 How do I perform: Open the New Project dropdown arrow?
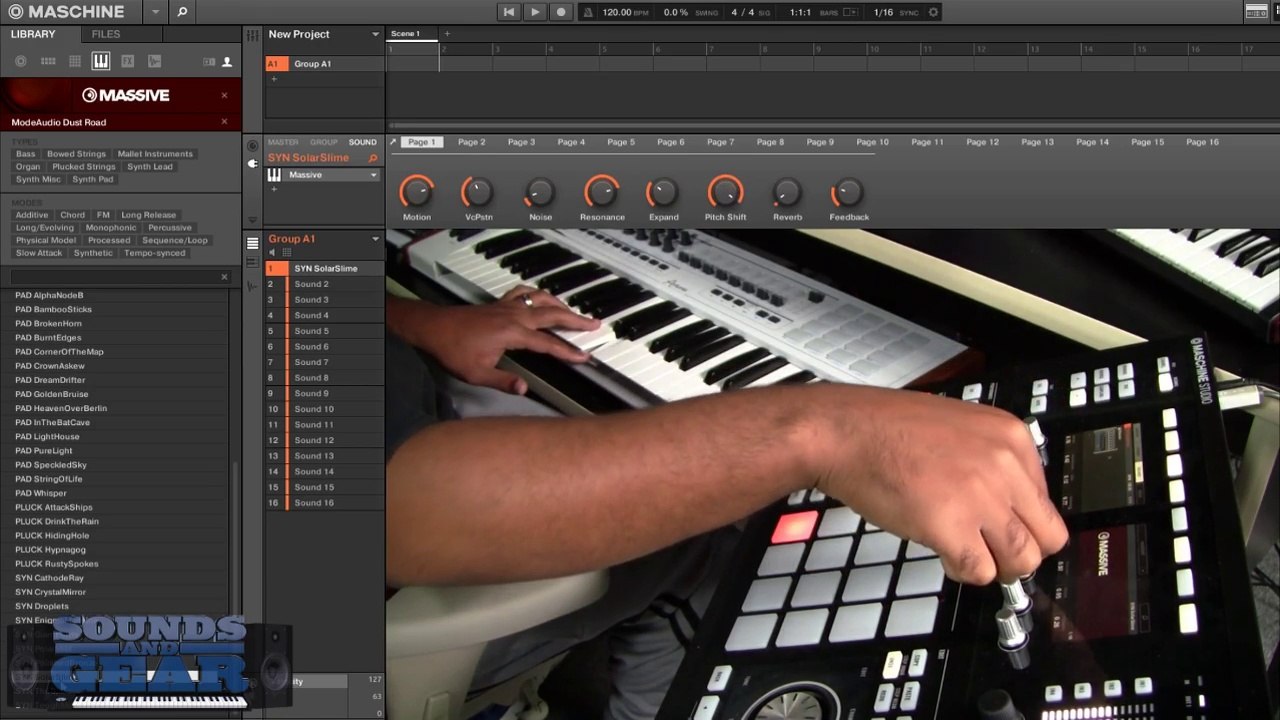click(375, 34)
